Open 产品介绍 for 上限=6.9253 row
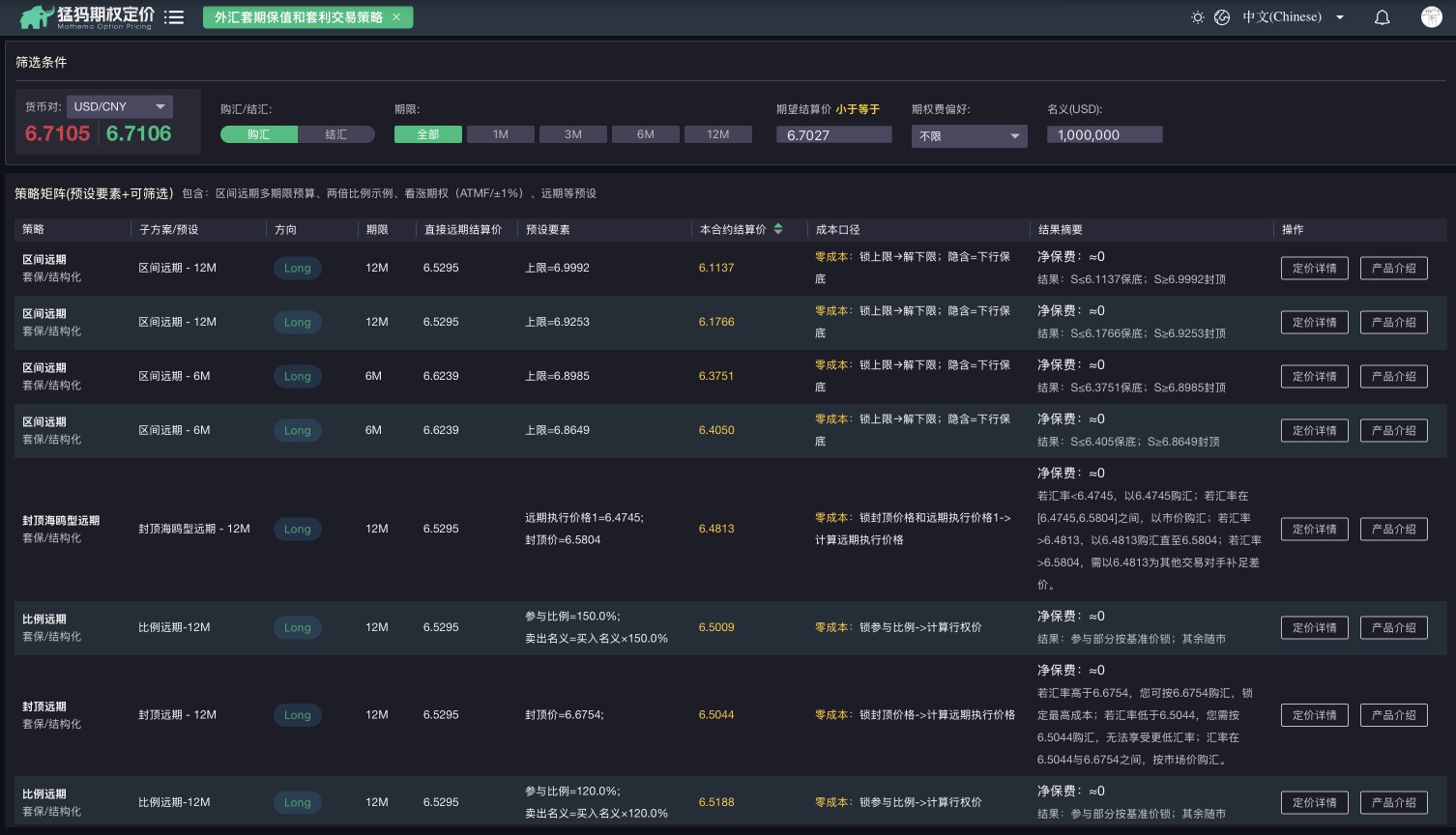The image size is (1456, 835). point(1394,323)
